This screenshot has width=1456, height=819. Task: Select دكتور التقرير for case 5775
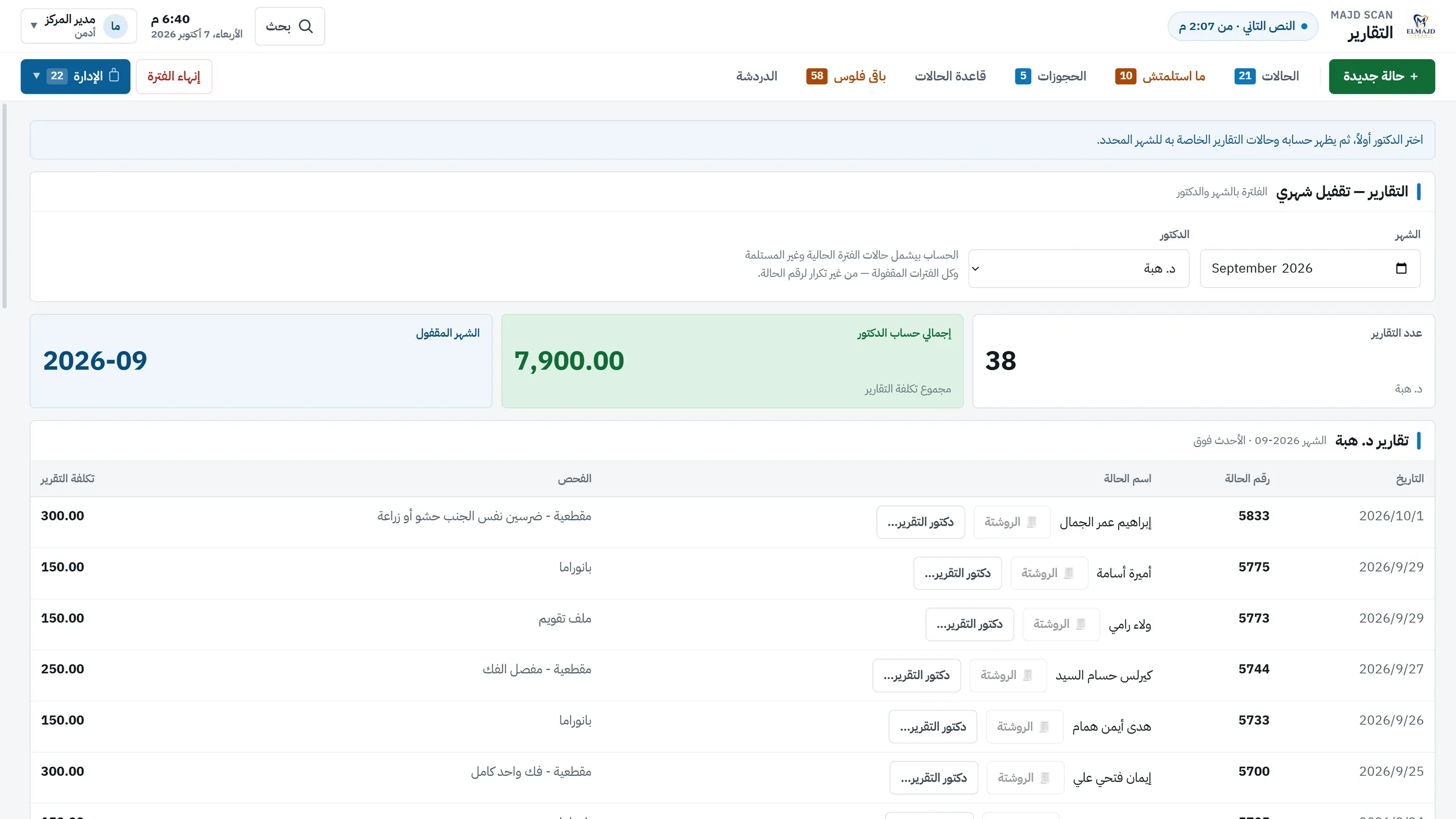point(958,573)
